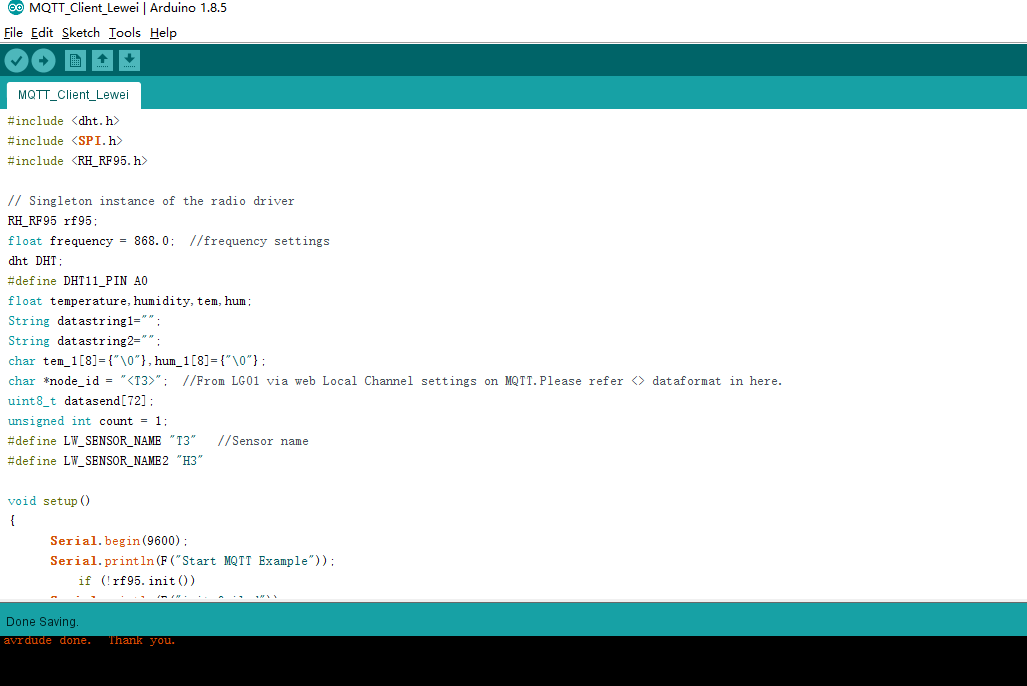The image size is (1027, 686).
Task: Click the 'char *node_id' declaration
Action: [88, 381]
